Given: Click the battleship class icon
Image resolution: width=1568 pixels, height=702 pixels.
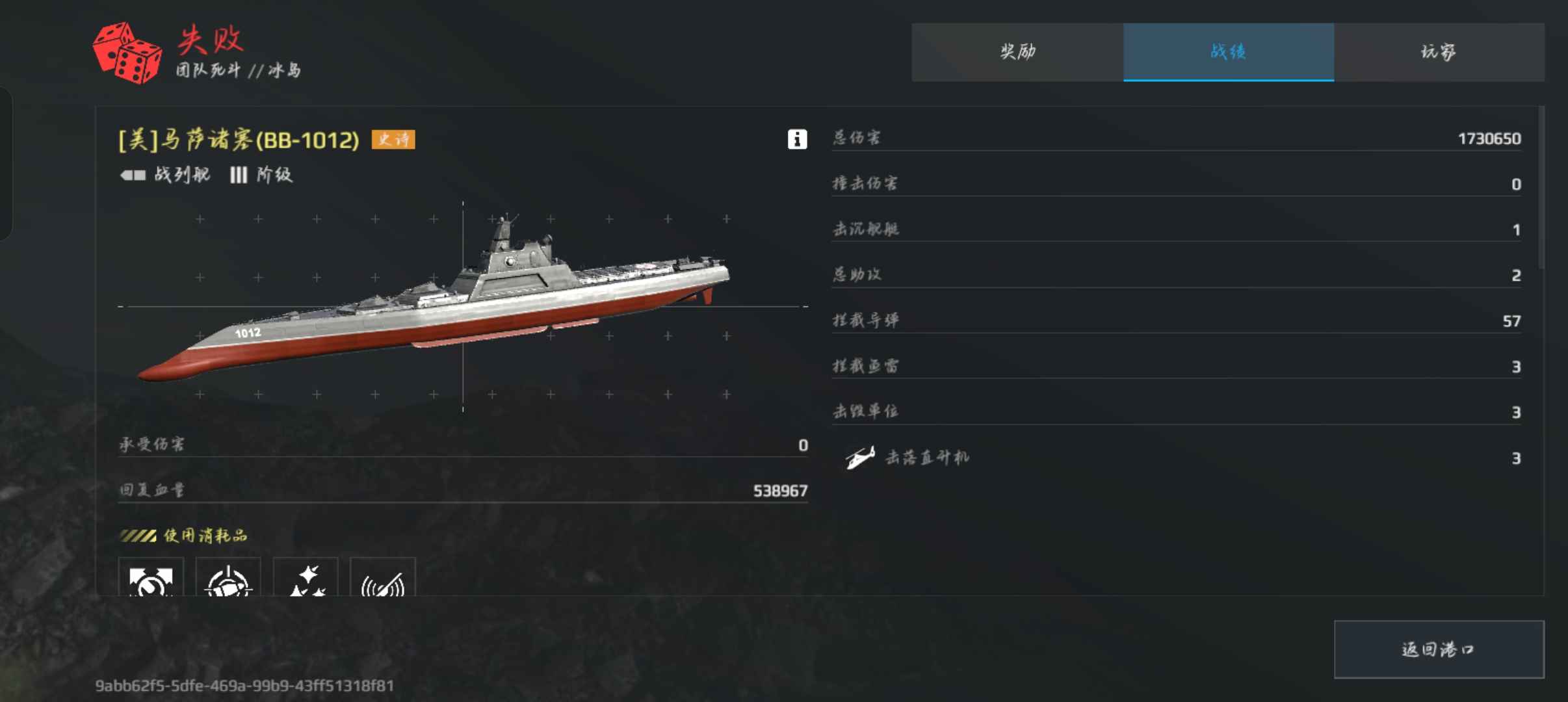Looking at the screenshot, I should [133, 175].
